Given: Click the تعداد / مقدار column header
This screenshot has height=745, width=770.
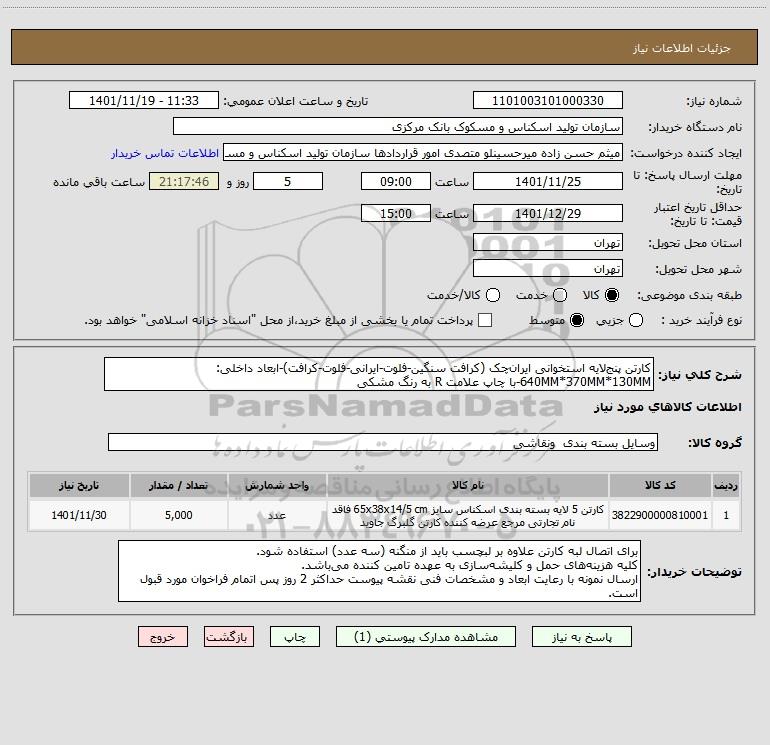Looking at the screenshot, I should tap(179, 485).
